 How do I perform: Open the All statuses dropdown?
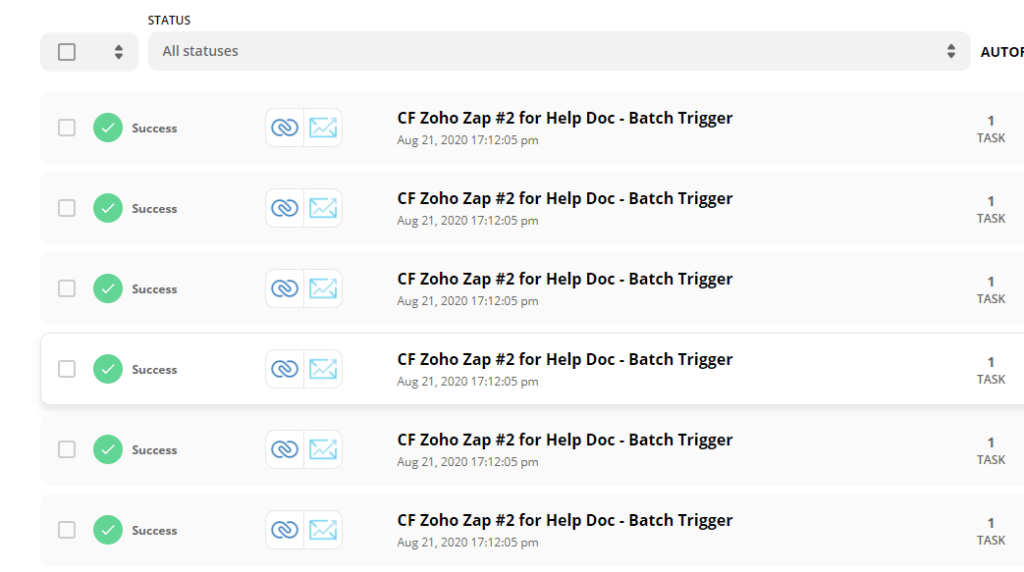[x=559, y=51]
